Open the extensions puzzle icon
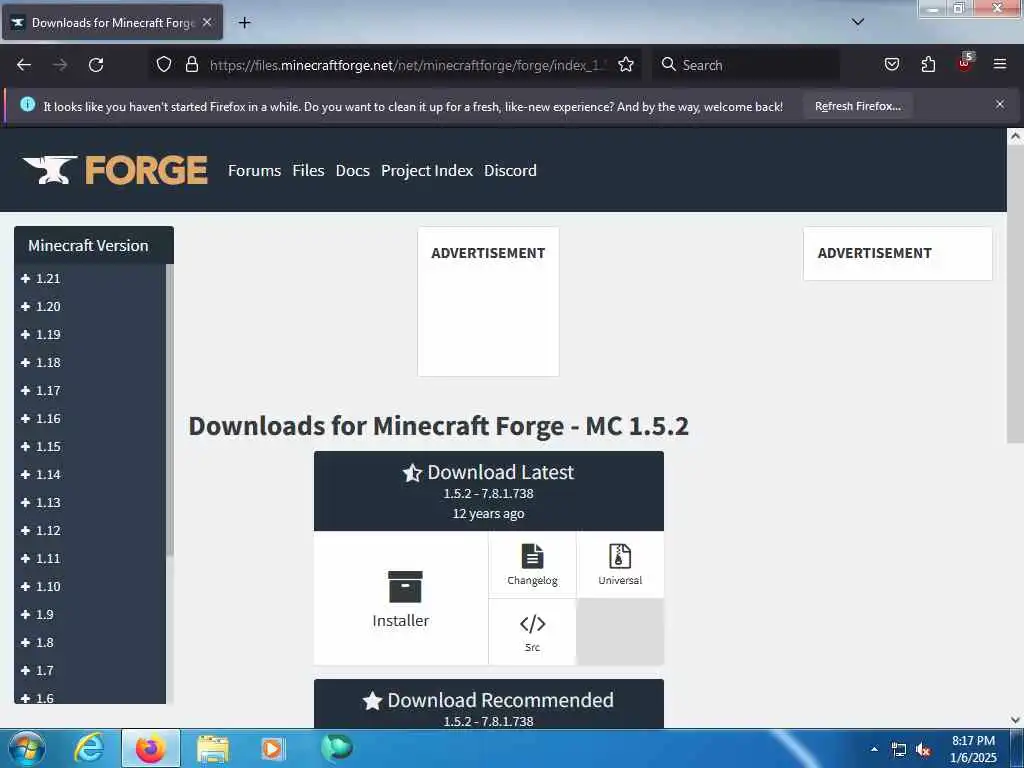This screenshot has width=1024, height=768. coord(928,65)
